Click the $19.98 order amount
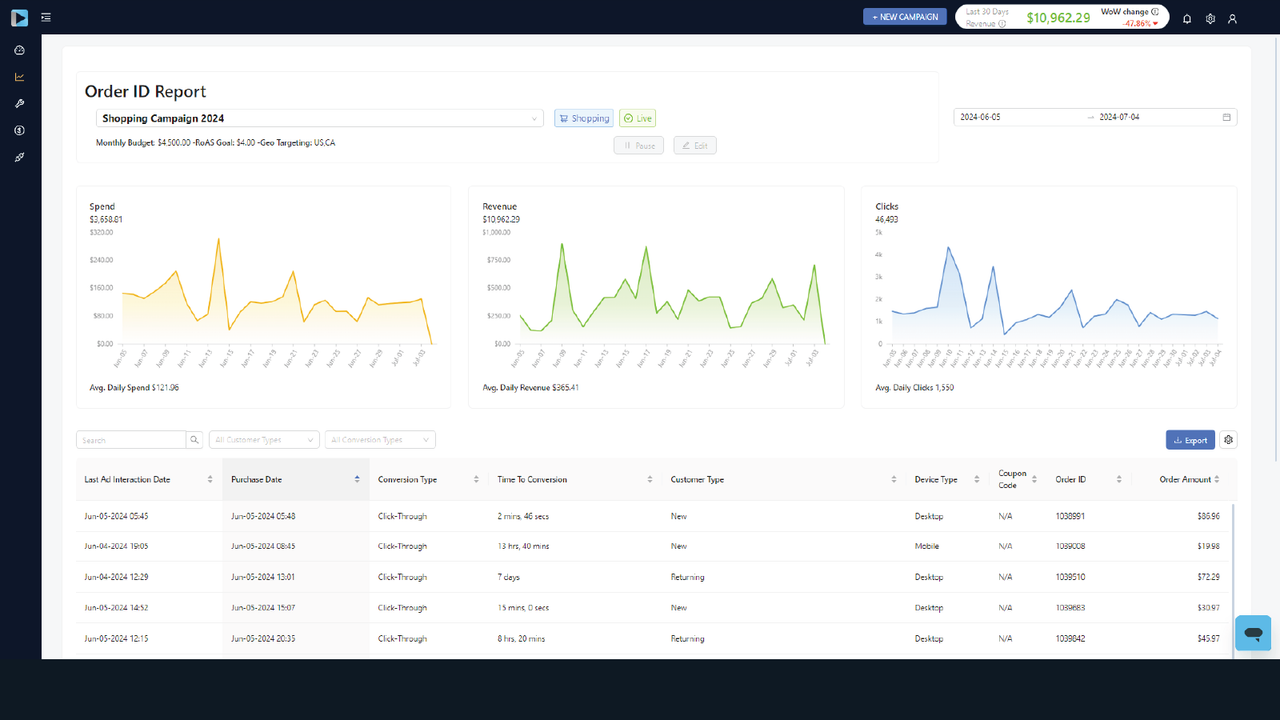 [1208, 547]
